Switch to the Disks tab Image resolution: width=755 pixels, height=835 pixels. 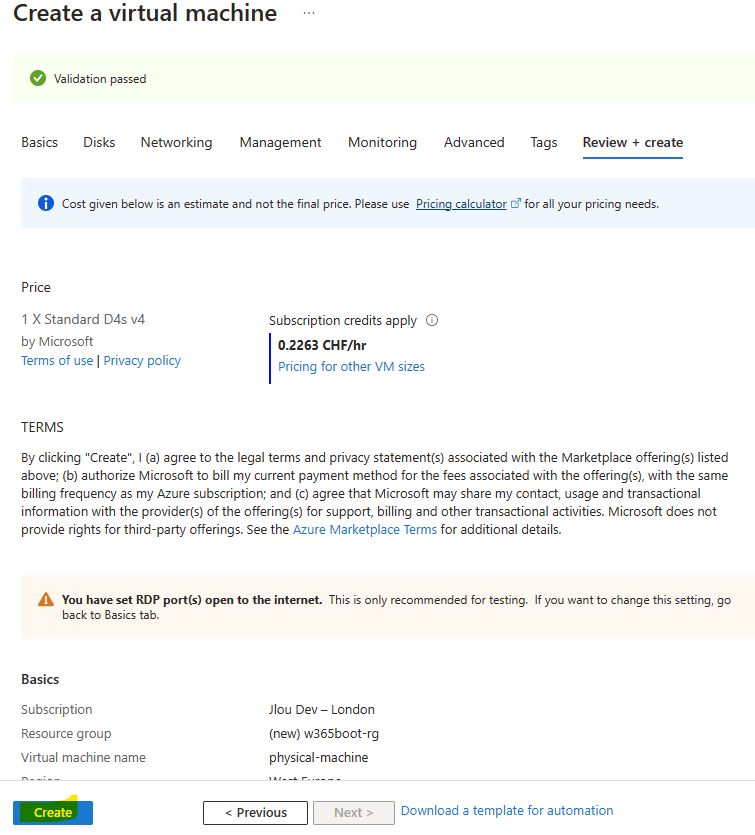point(99,142)
